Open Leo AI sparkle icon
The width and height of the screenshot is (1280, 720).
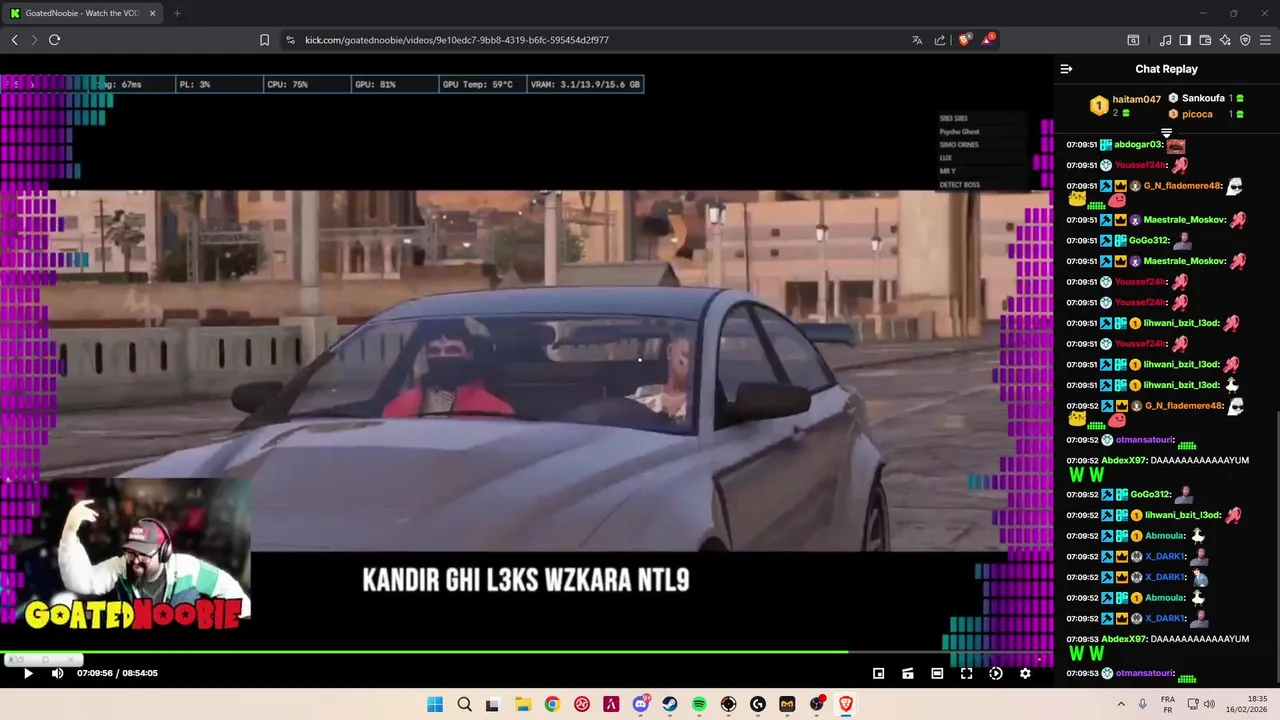tap(1225, 40)
